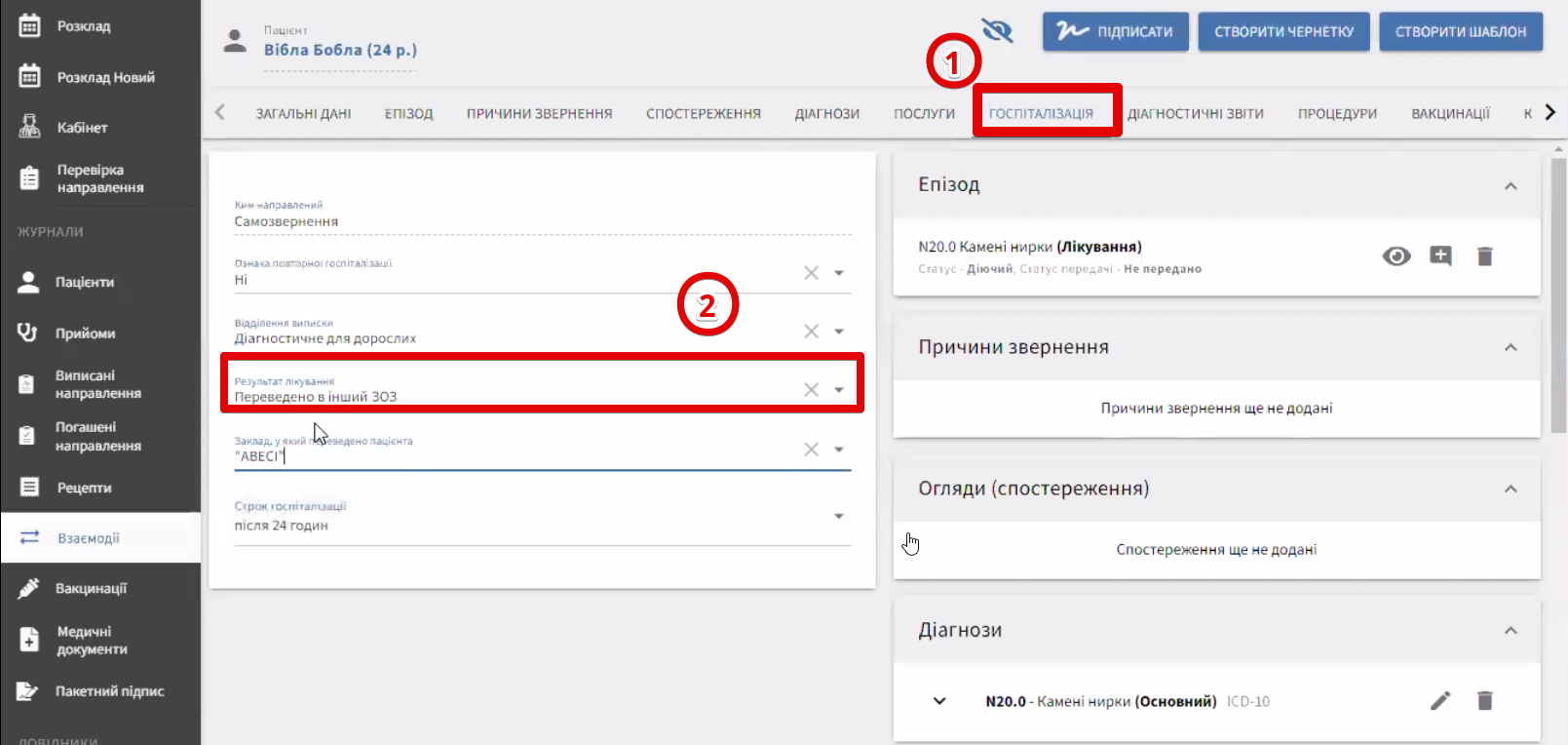Switch to the Спостереження tab

(x=703, y=114)
